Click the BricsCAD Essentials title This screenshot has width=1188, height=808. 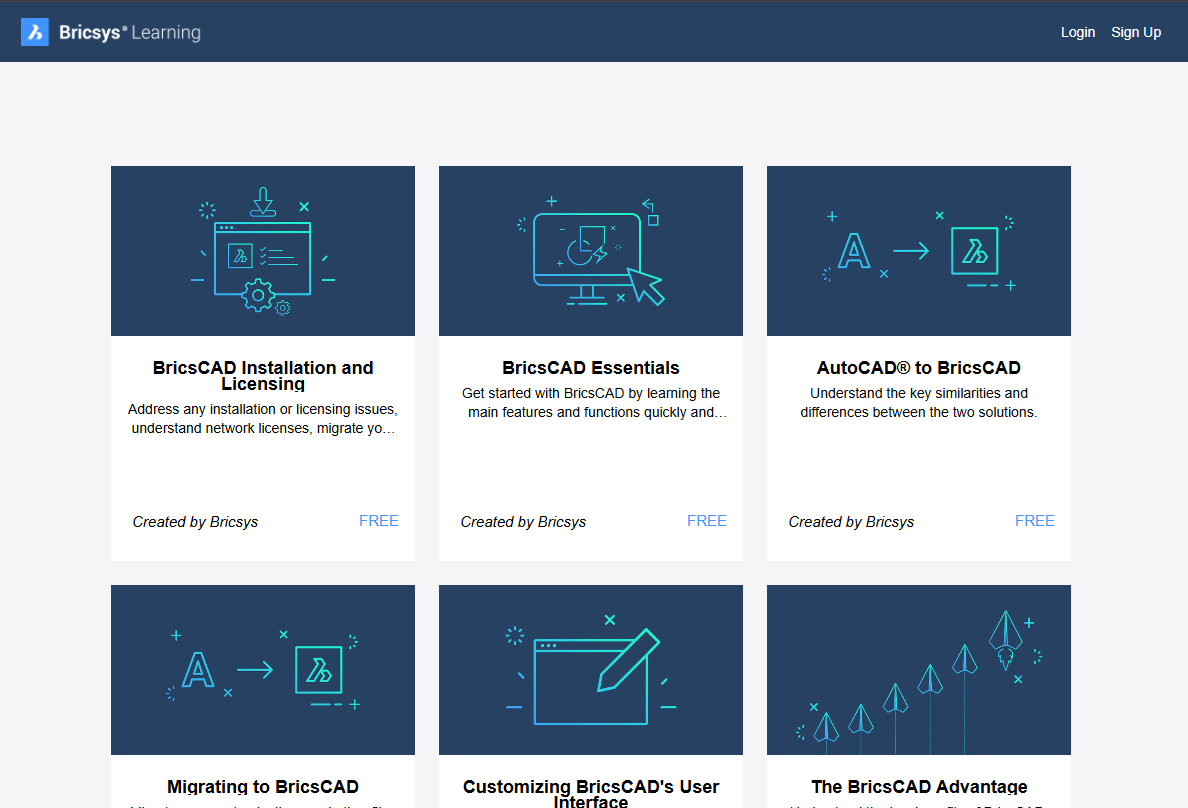(x=591, y=368)
